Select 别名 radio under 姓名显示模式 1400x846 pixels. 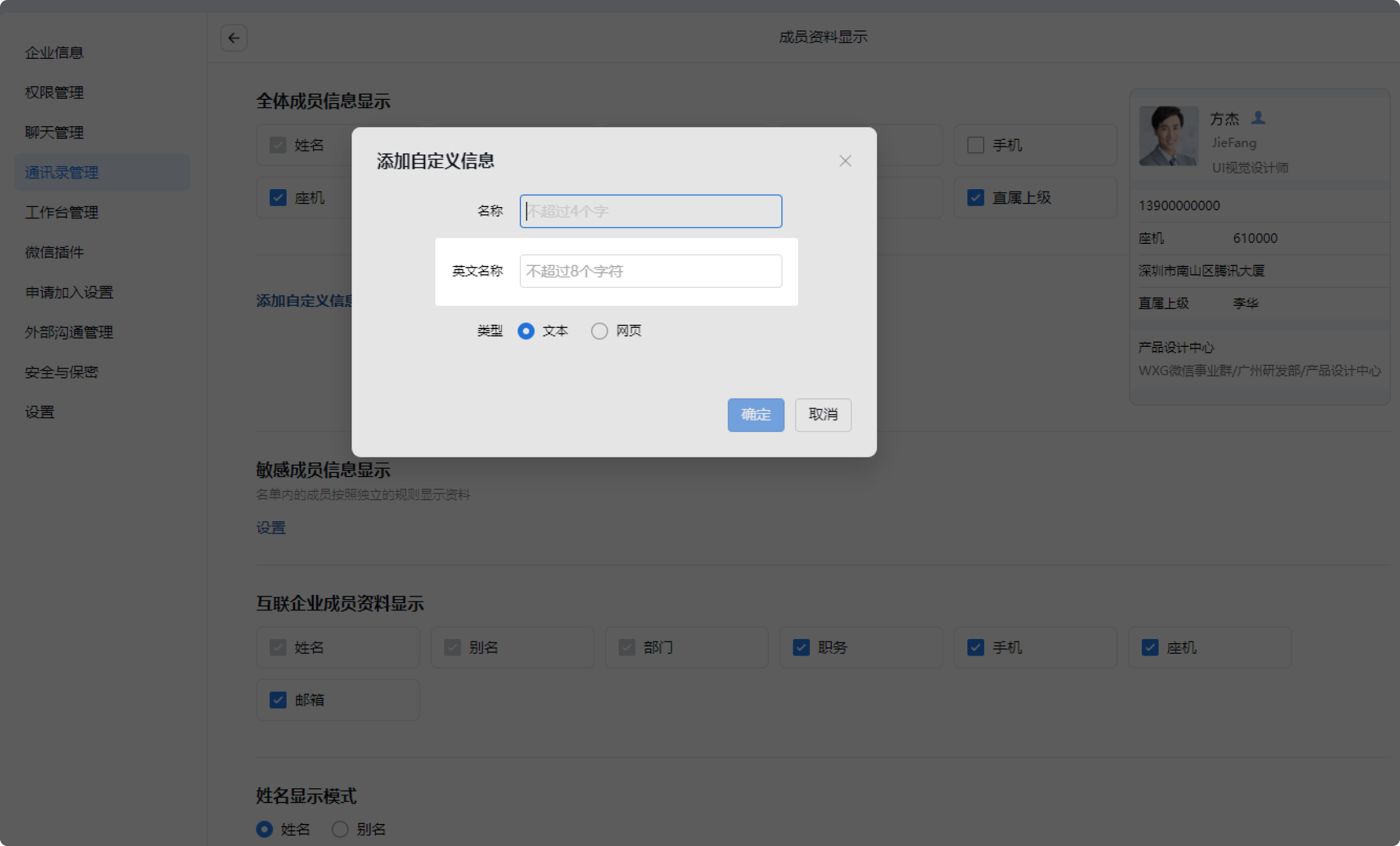[340, 829]
